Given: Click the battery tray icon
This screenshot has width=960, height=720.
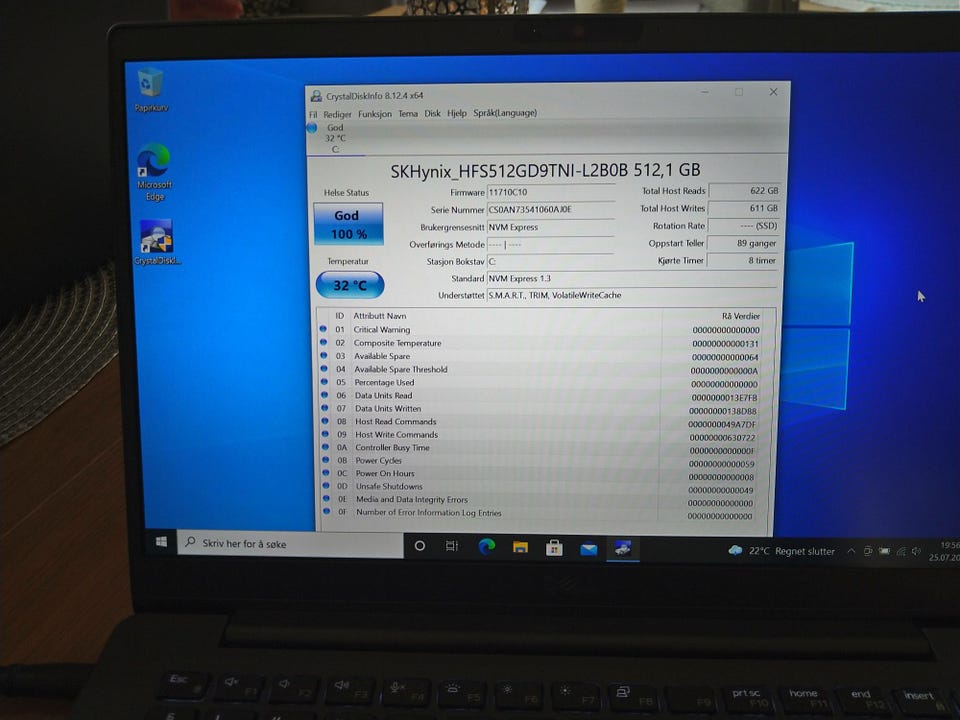Looking at the screenshot, I should [885, 551].
